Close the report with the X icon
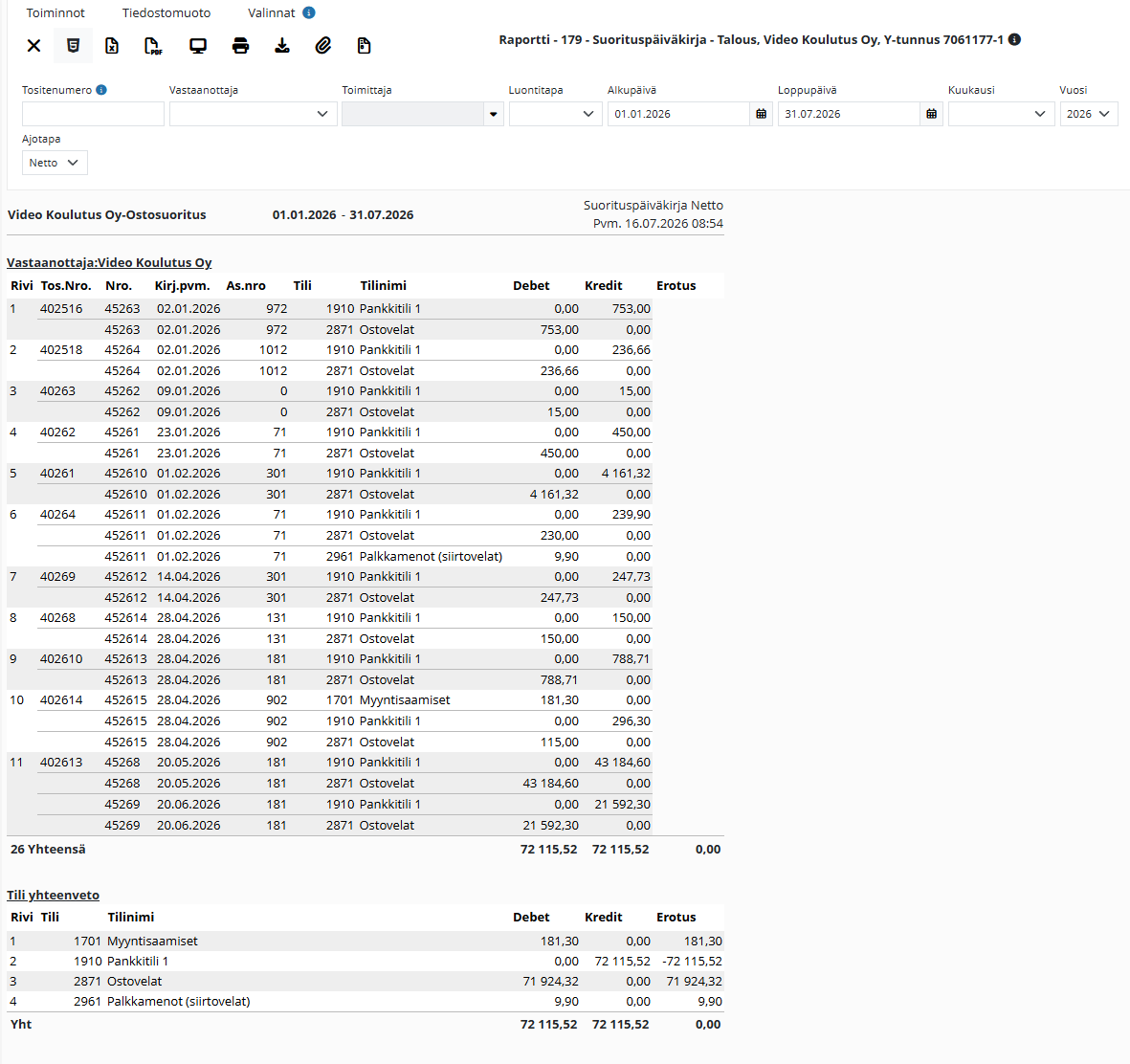1130x1064 pixels. pyautogui.click(x=33, y=46)
